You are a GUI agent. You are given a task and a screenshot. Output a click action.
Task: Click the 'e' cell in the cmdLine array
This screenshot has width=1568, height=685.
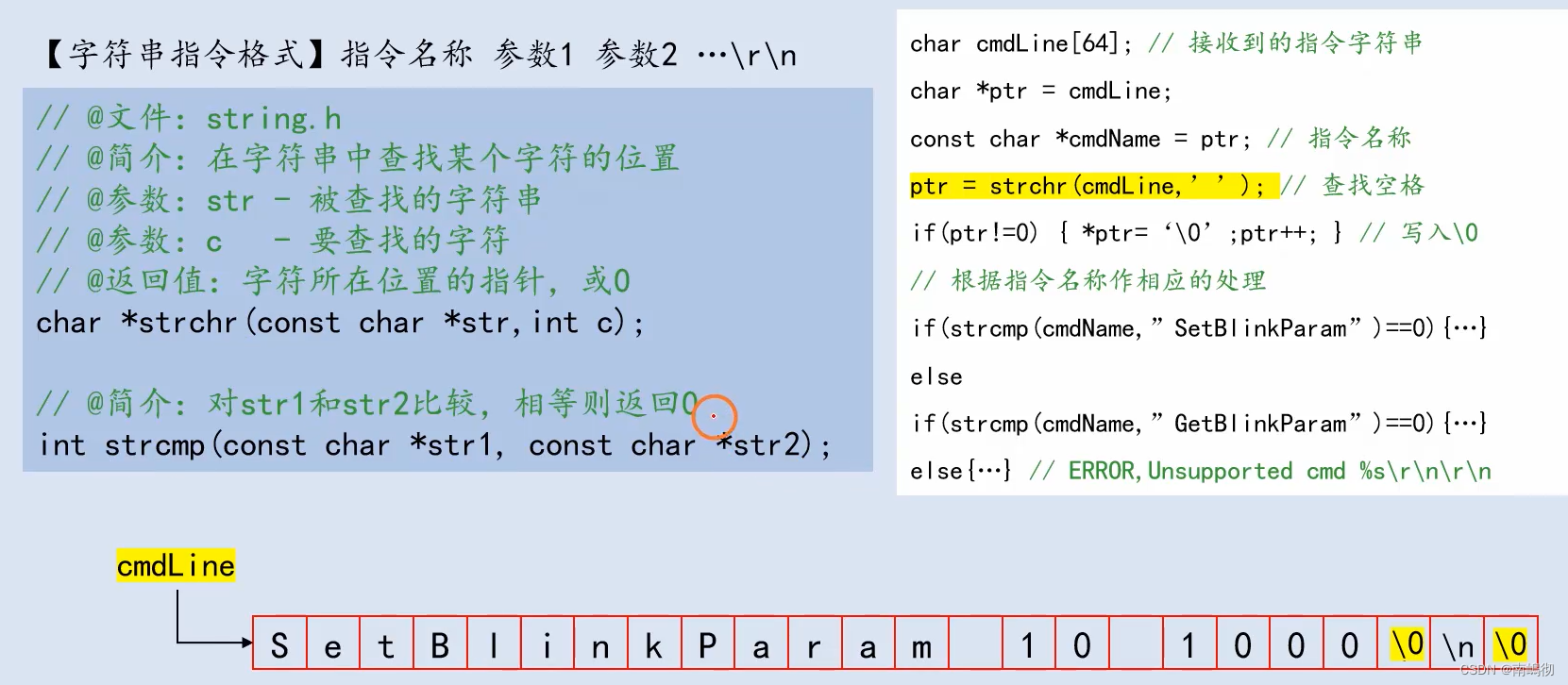(x=333, y=643)
